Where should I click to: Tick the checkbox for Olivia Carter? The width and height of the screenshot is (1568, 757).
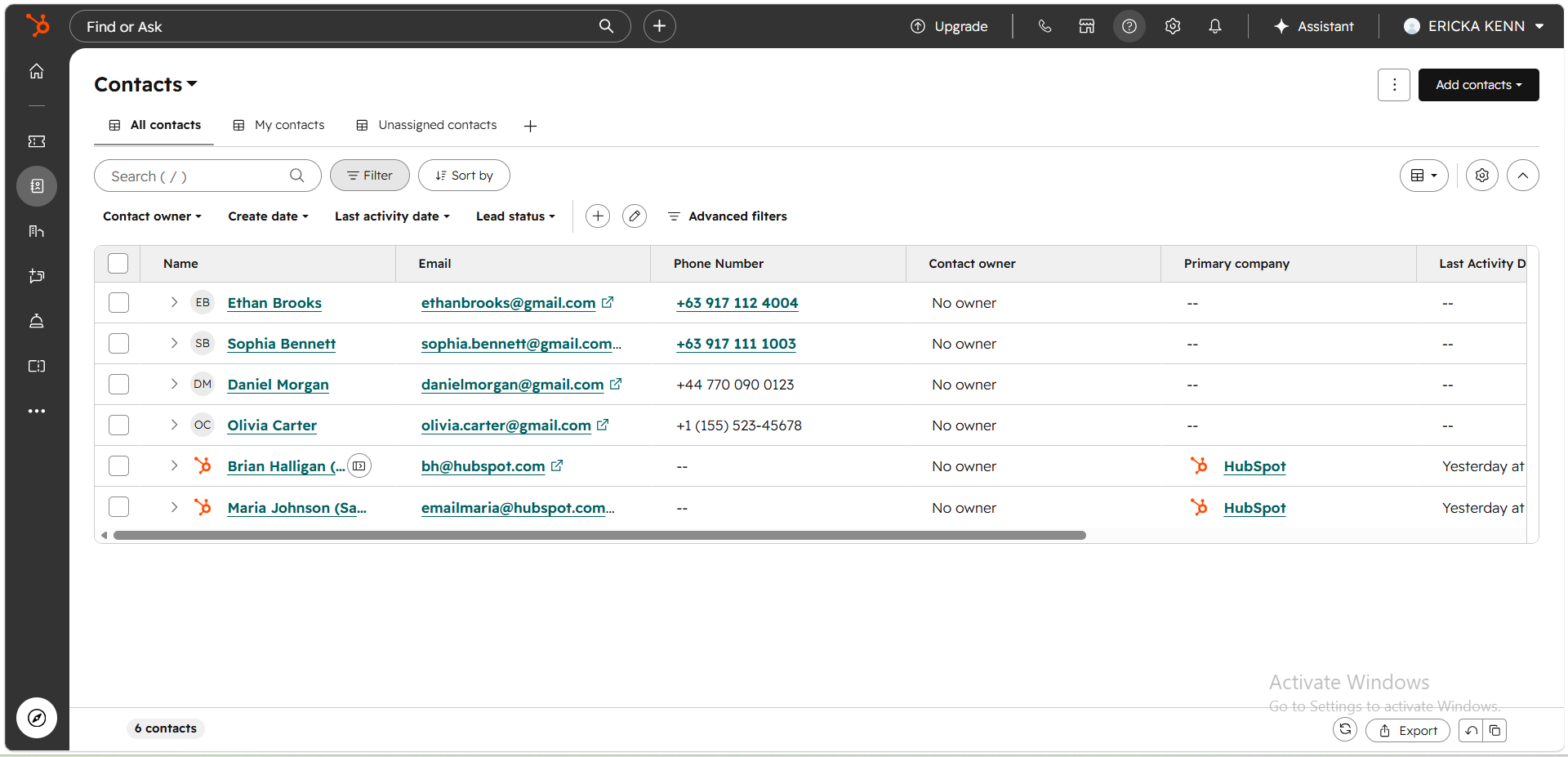coord(118,425)
